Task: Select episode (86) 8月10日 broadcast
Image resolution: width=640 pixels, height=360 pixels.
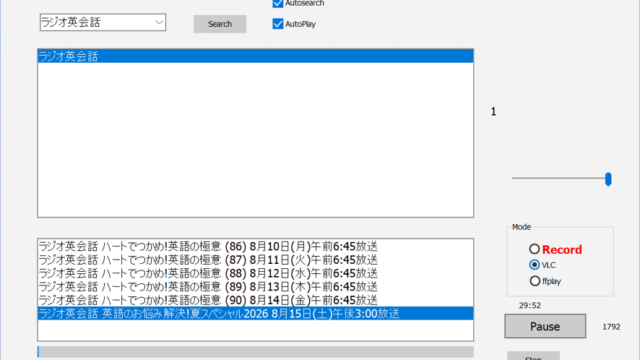Action: pos(256,246)
